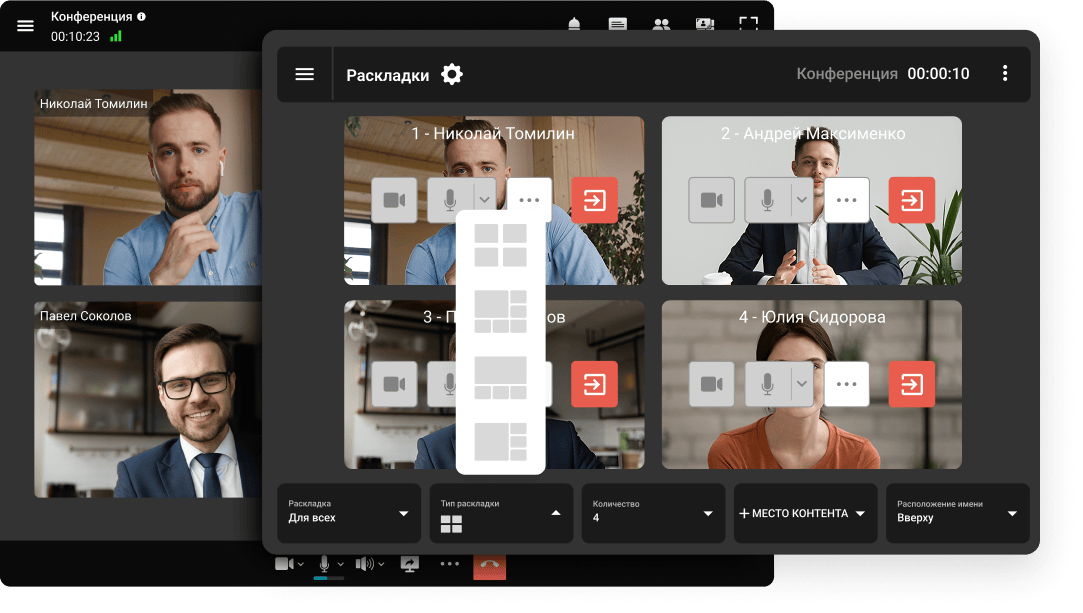Open the Расположение имени dropdown

click(x=957, y=513)
